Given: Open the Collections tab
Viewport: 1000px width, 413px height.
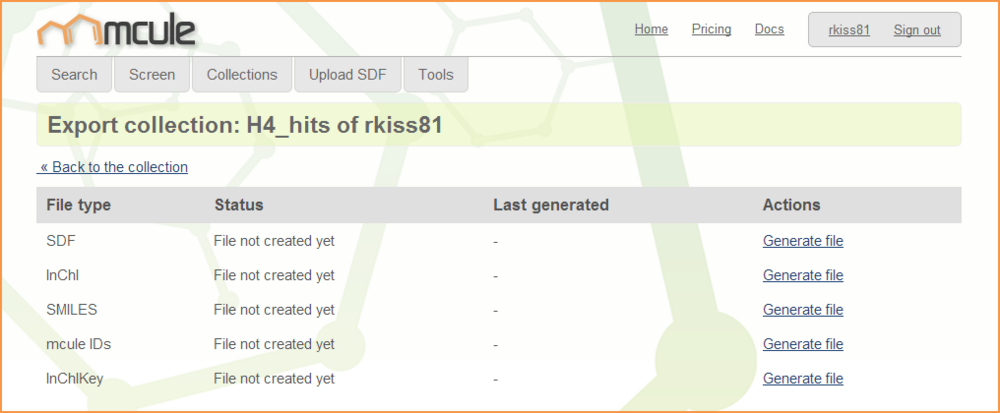Looking at the screenshot, I should [x=242, y=75].
